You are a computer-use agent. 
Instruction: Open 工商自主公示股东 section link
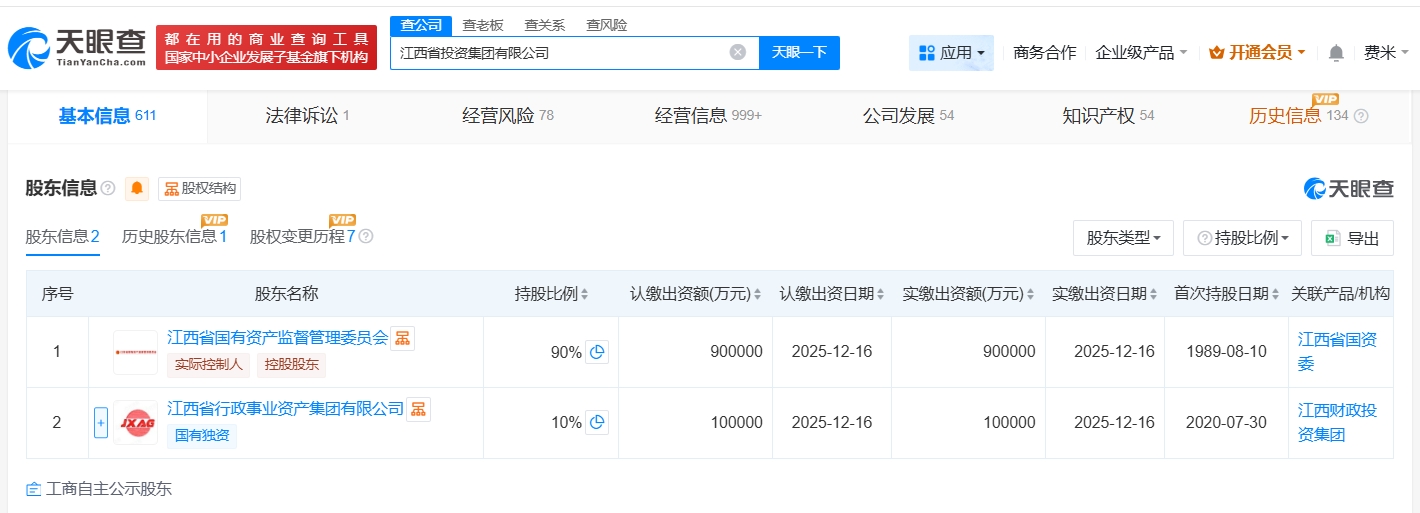(x=99, y=489)
